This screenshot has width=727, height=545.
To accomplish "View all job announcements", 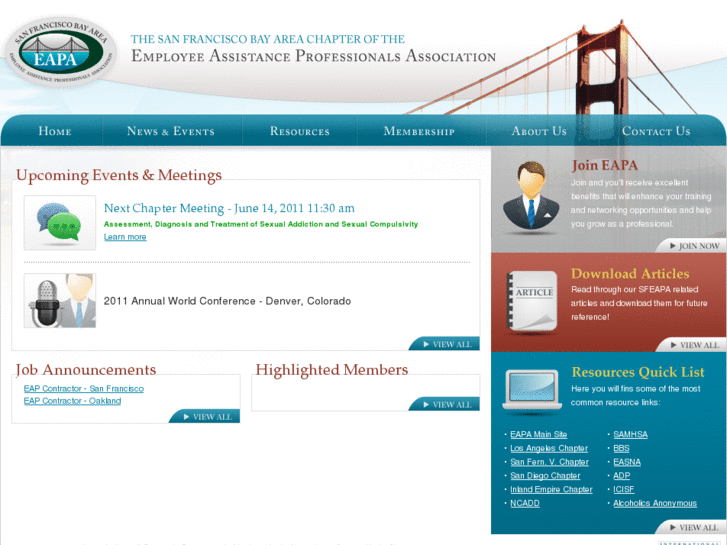I will [x=204, y=417].
